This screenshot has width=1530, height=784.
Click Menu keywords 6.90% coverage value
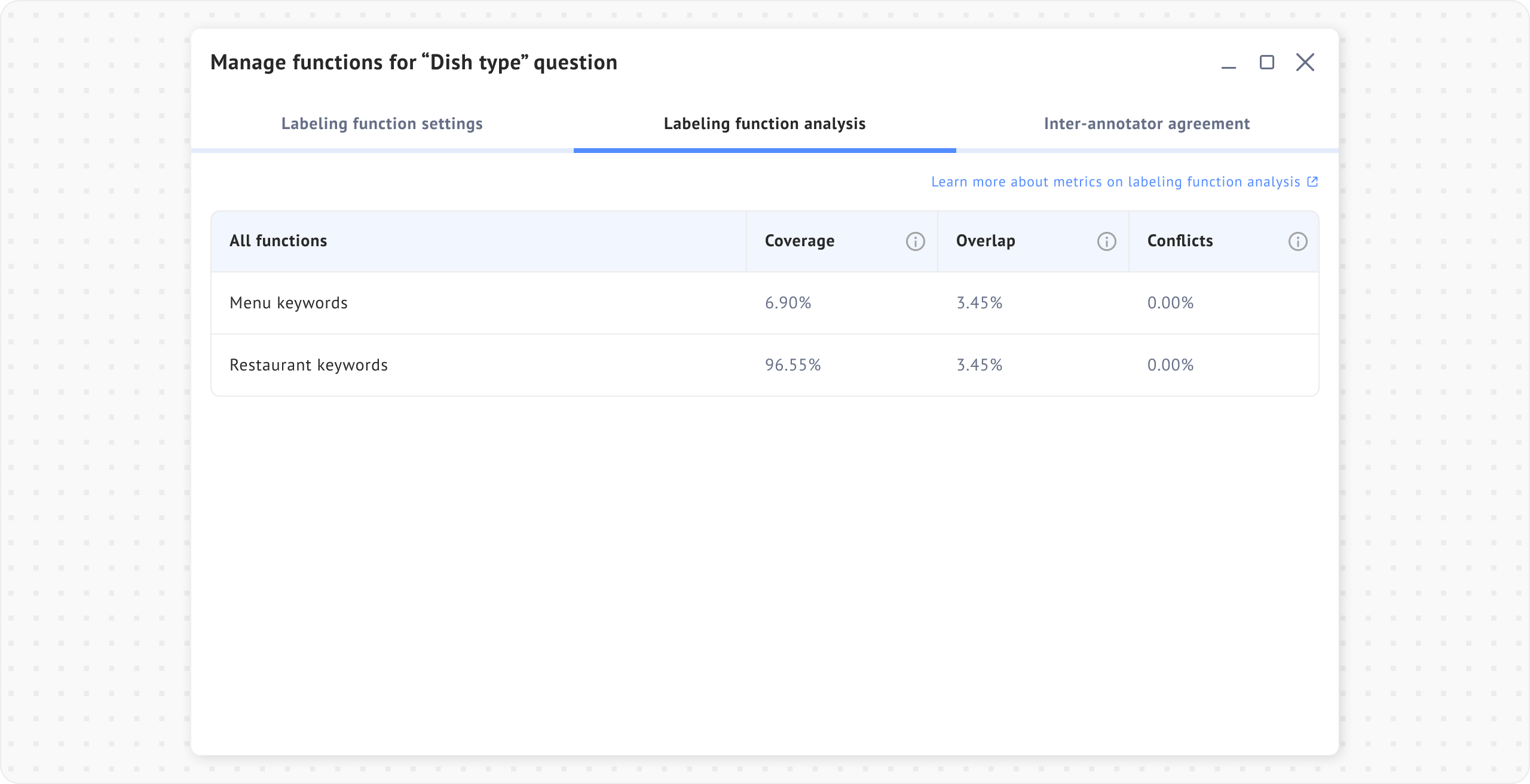pyautogui.click(x=788, y=303)
